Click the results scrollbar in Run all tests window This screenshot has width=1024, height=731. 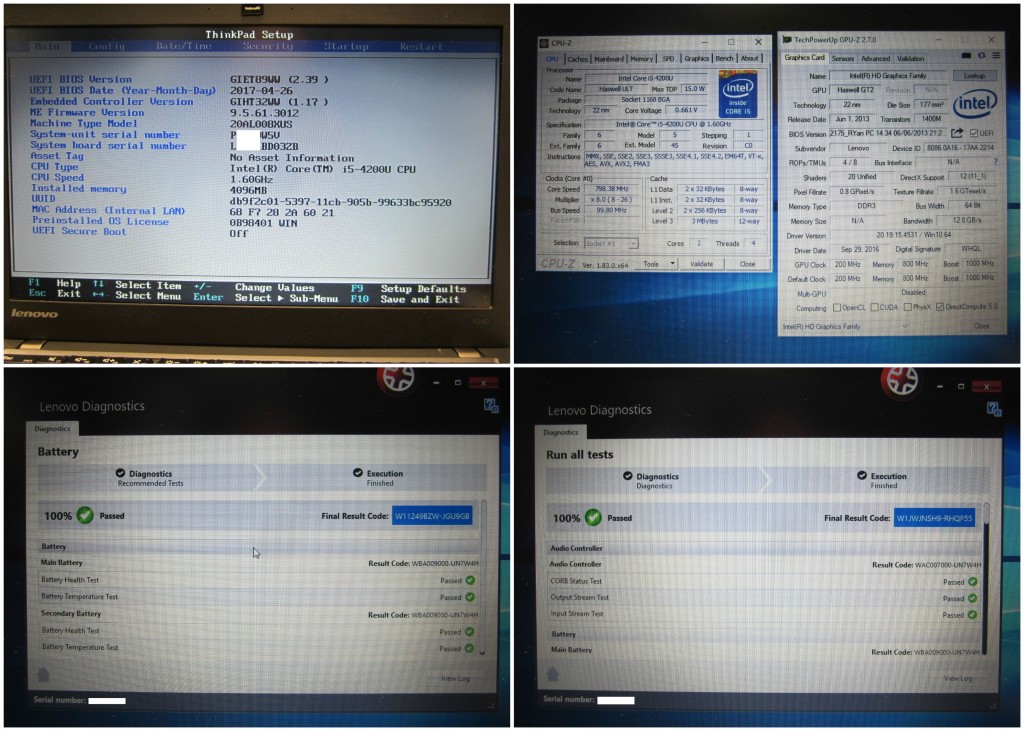(x=985, y=579)
